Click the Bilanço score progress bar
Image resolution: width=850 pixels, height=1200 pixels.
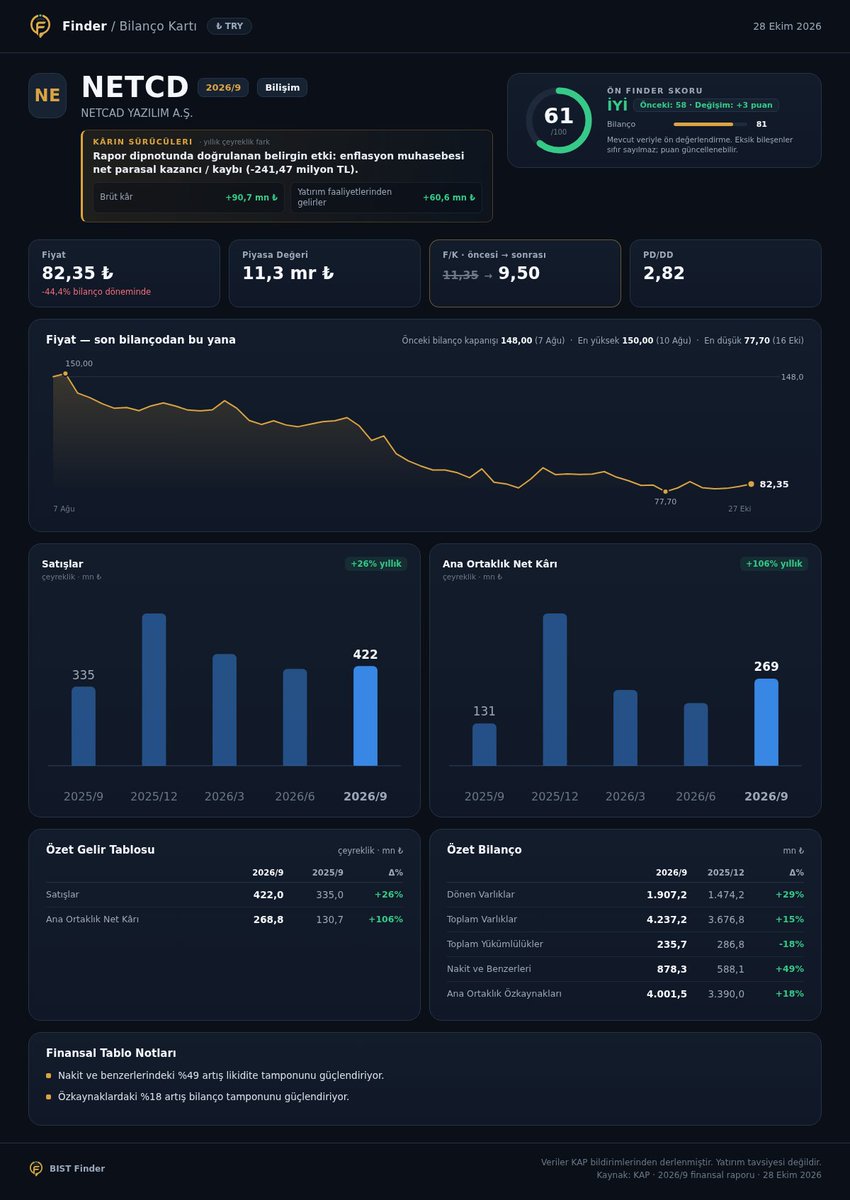tap(710, 124)
